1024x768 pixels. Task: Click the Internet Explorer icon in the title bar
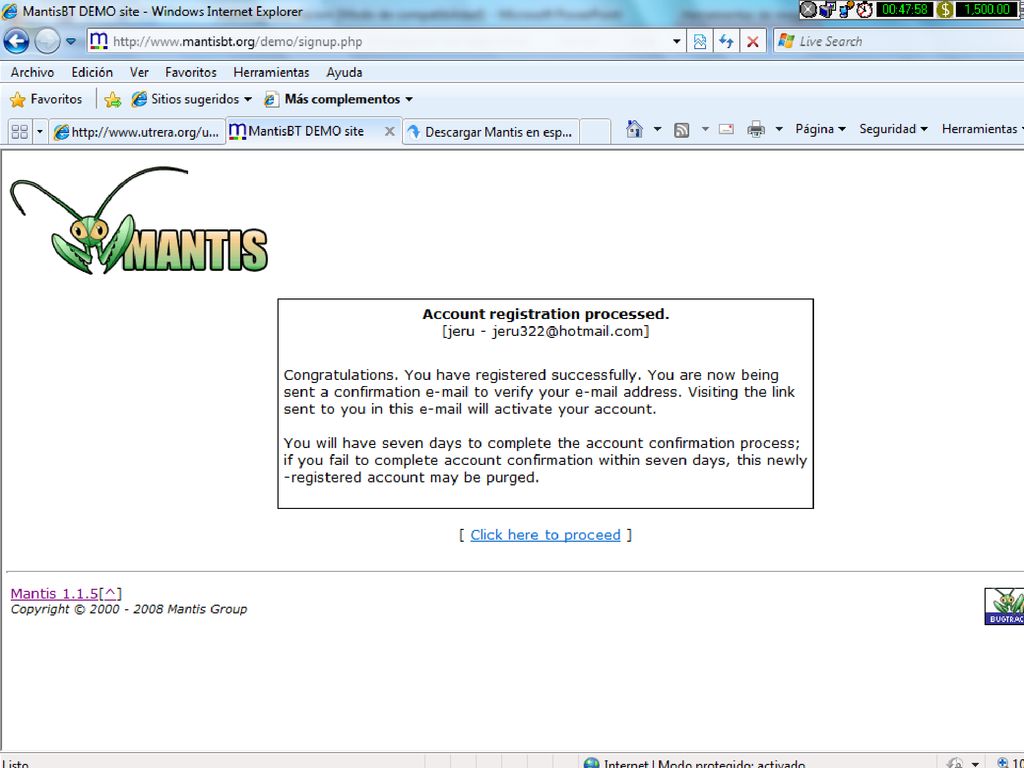pyautogui.click(x=10, y=11)
